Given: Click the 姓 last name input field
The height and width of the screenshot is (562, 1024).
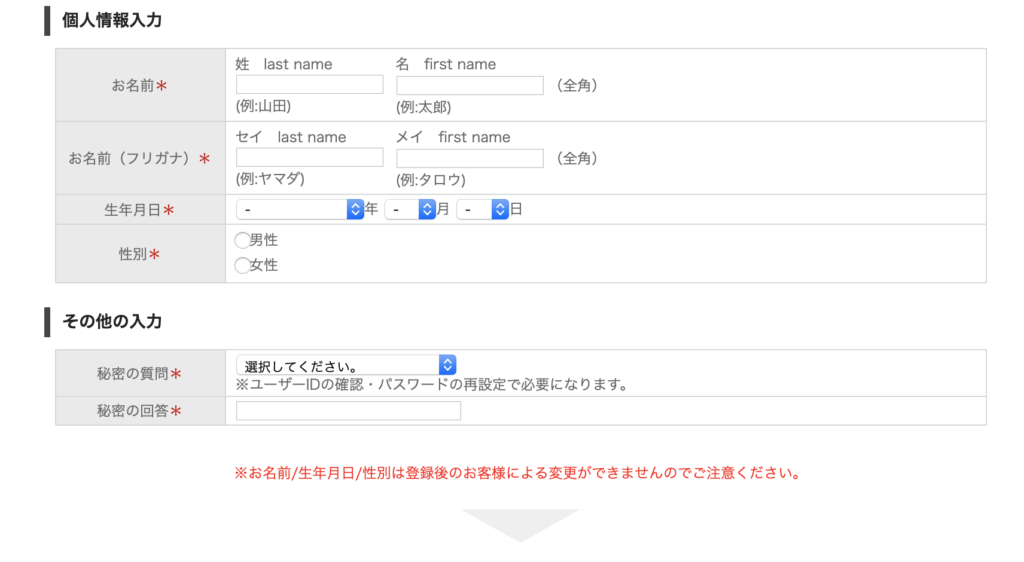Looking at the screenshot, I should pos(310,85).
